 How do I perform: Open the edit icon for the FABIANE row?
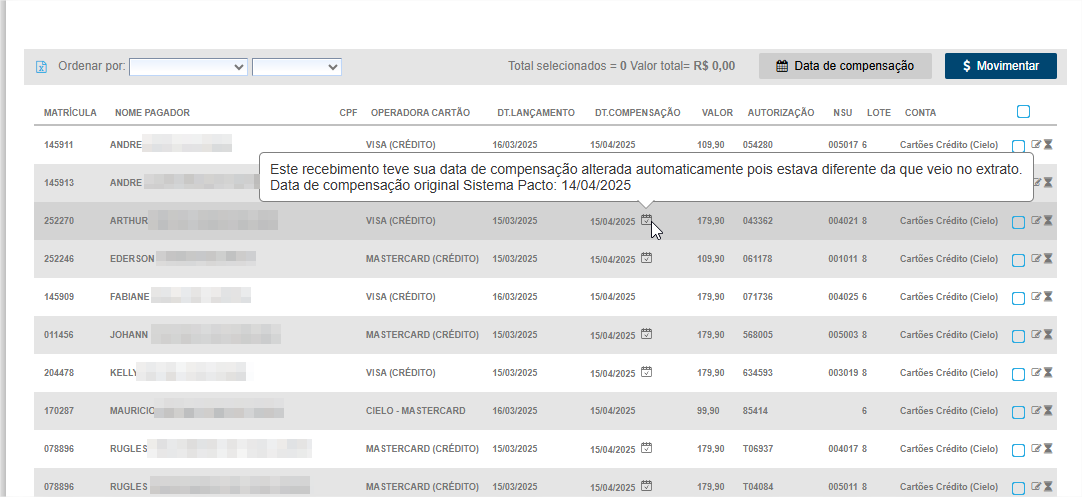(x=1036, y=297)
